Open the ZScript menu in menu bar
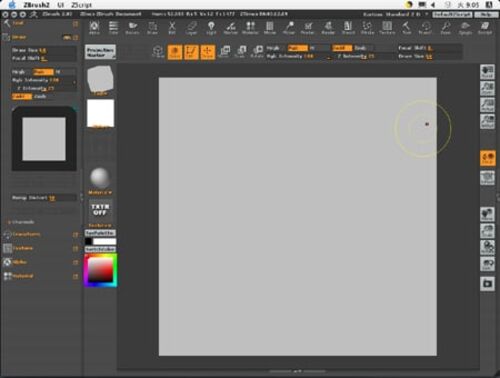Viewport: 500px width, 378px height. [x=81, y=5]
